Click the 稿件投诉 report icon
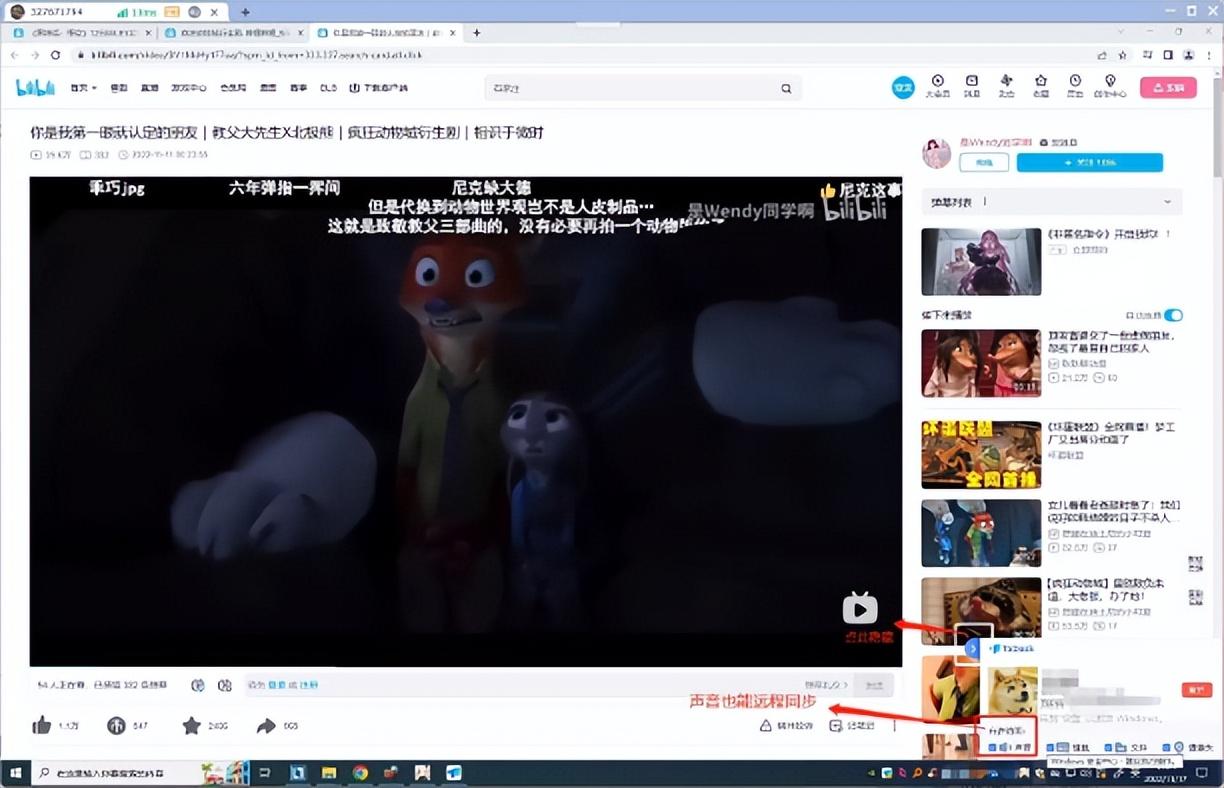1224x788 pixels. pos(766,726)
